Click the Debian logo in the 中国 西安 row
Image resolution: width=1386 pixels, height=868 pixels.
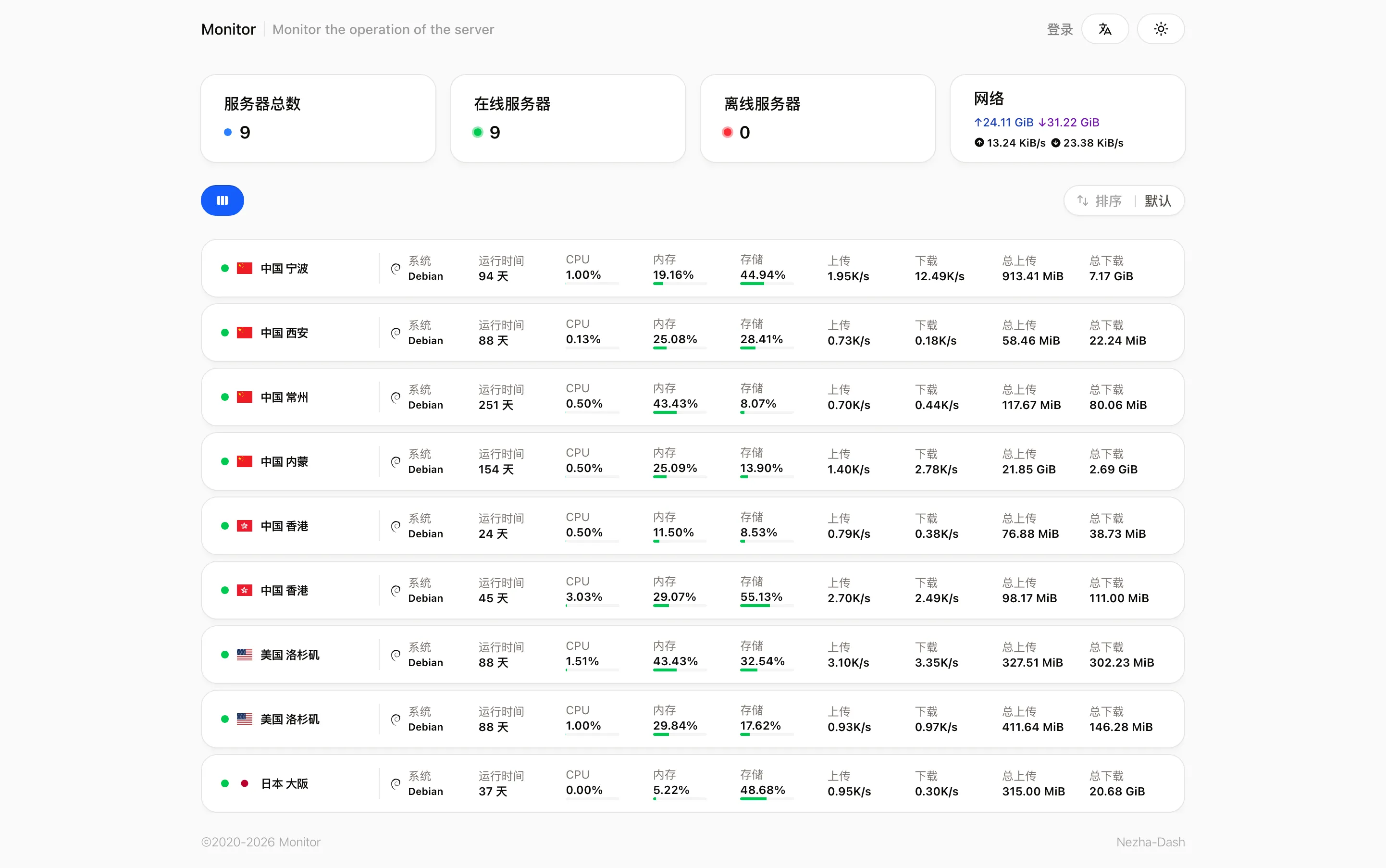click(396, 333)
